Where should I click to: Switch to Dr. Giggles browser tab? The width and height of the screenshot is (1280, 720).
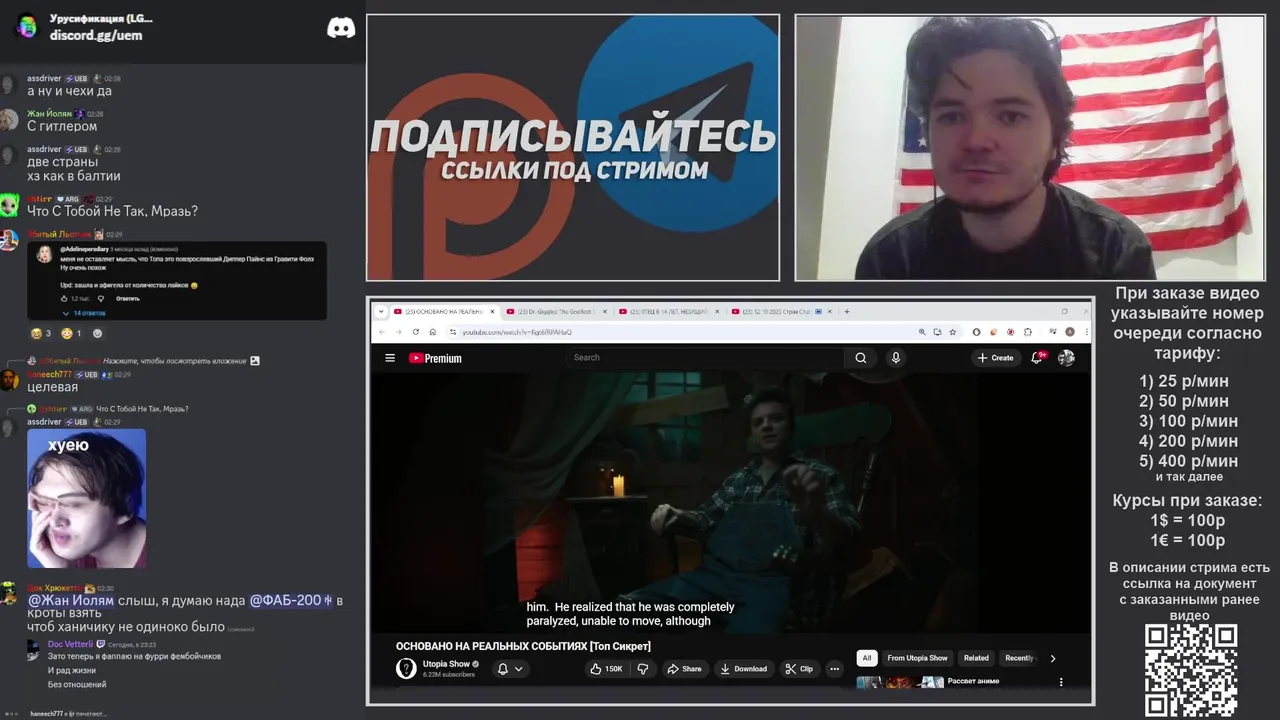pyautogui.click(x=556, y=311)
